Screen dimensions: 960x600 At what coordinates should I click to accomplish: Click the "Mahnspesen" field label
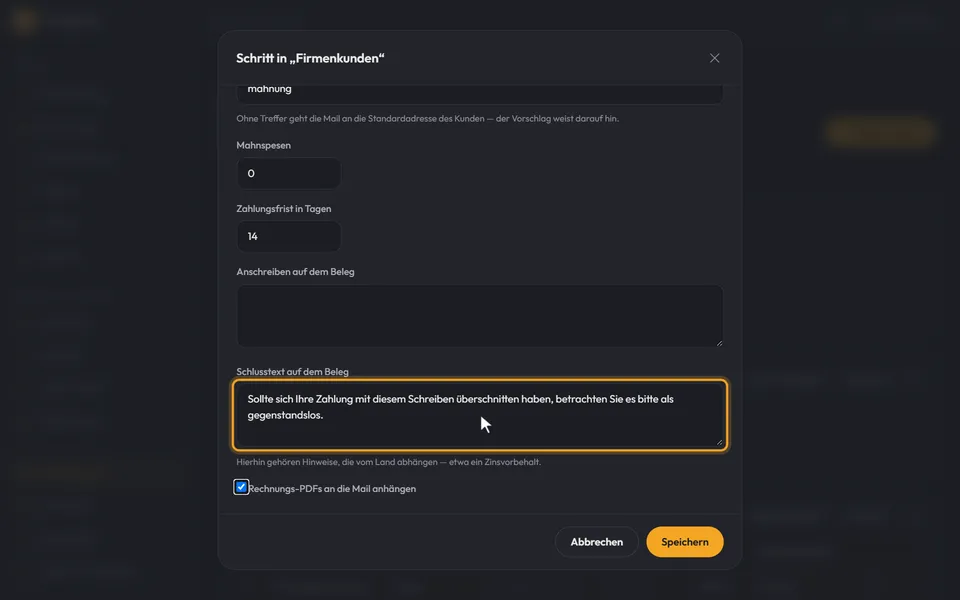click(x=264, y=145)
